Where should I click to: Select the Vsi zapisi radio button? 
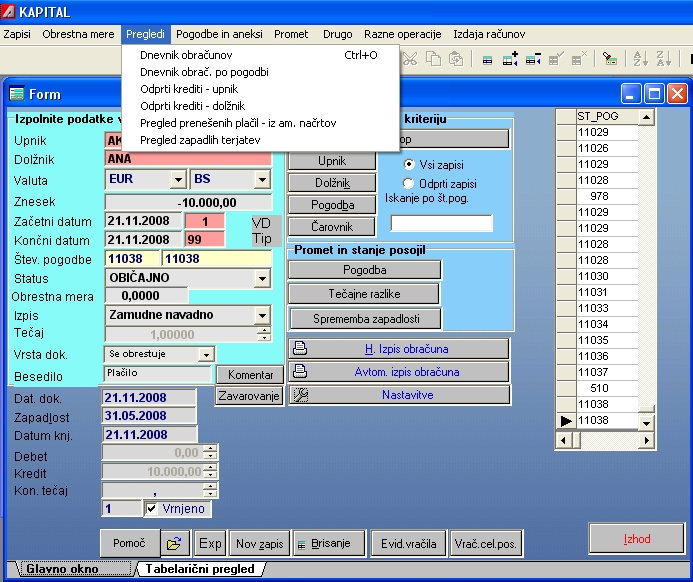pyautogui.click(x=408, y=164)
